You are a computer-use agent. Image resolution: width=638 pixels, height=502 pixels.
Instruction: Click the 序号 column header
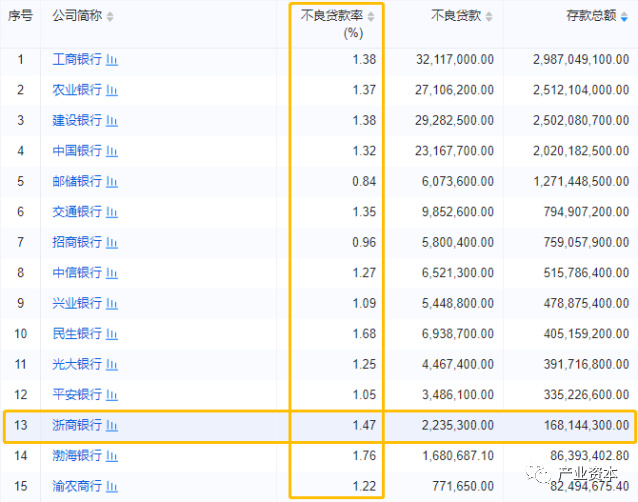coord(20,16)
